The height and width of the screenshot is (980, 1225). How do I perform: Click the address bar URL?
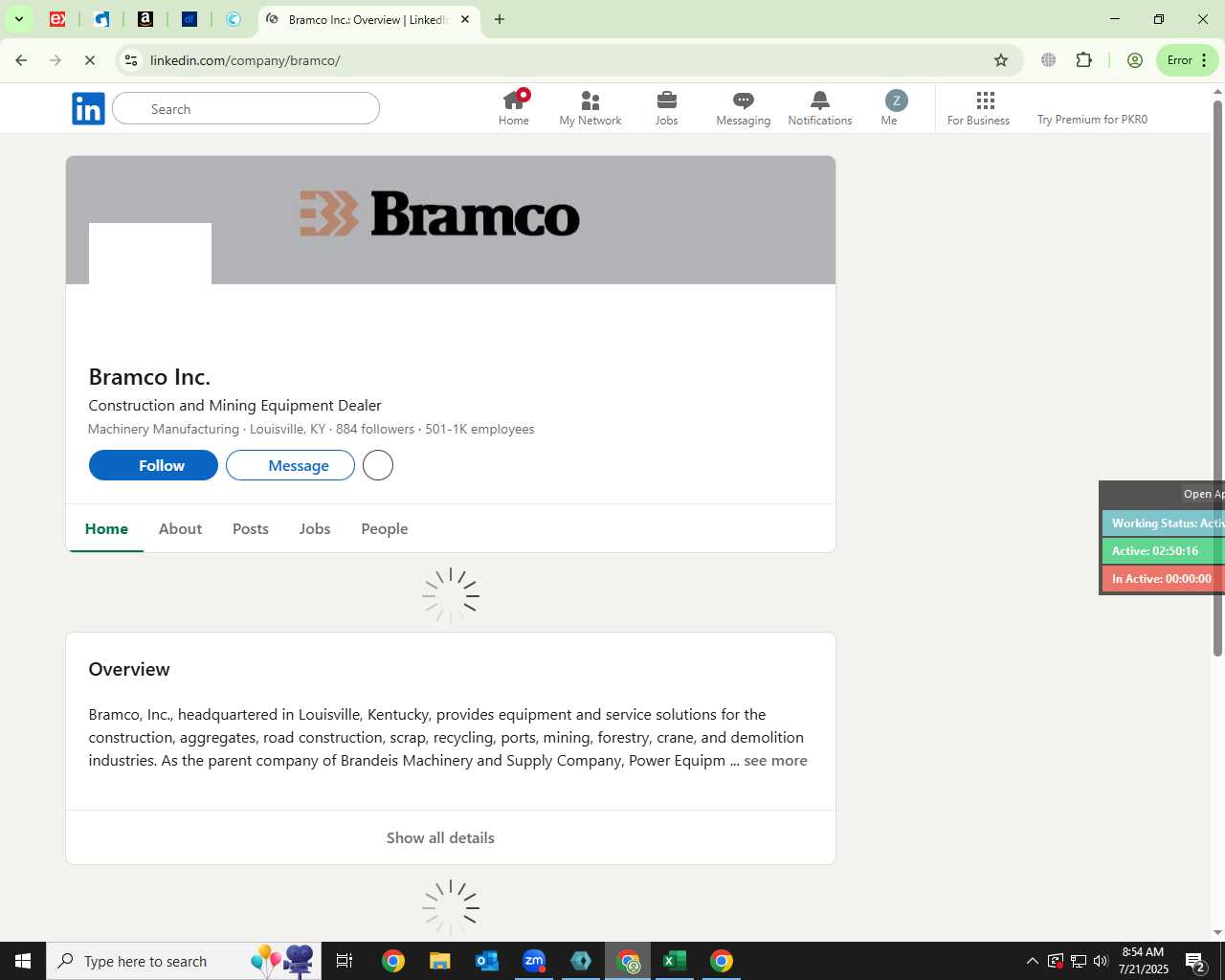(245, 60)
